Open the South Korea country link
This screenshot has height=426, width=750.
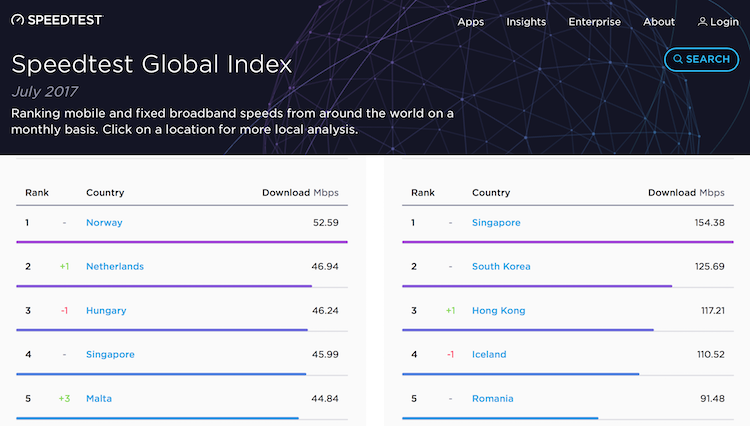point(501,267)
